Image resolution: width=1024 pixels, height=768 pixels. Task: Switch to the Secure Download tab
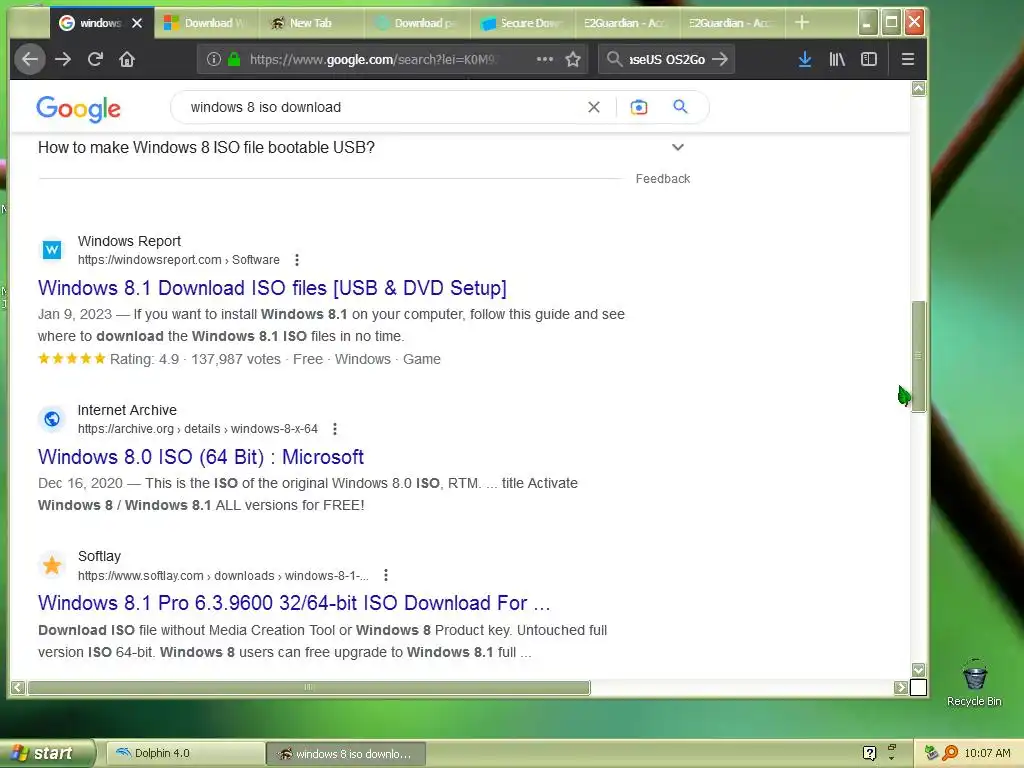[x=521, y=23]
